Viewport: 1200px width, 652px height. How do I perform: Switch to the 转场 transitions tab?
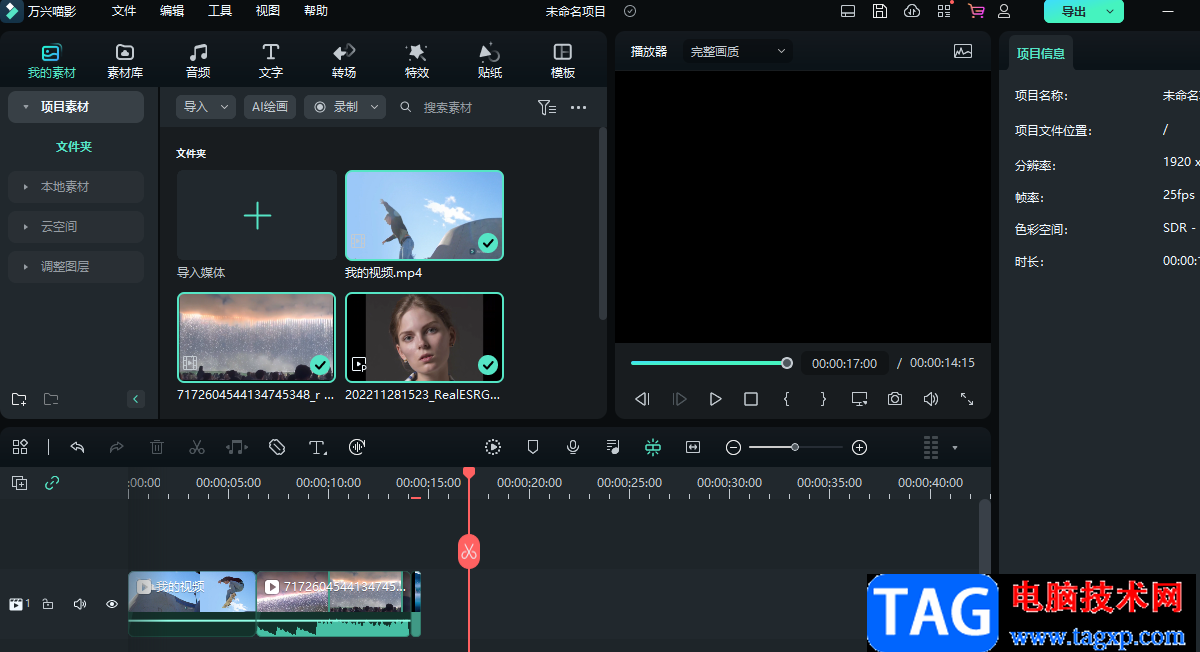pos(344,61)
